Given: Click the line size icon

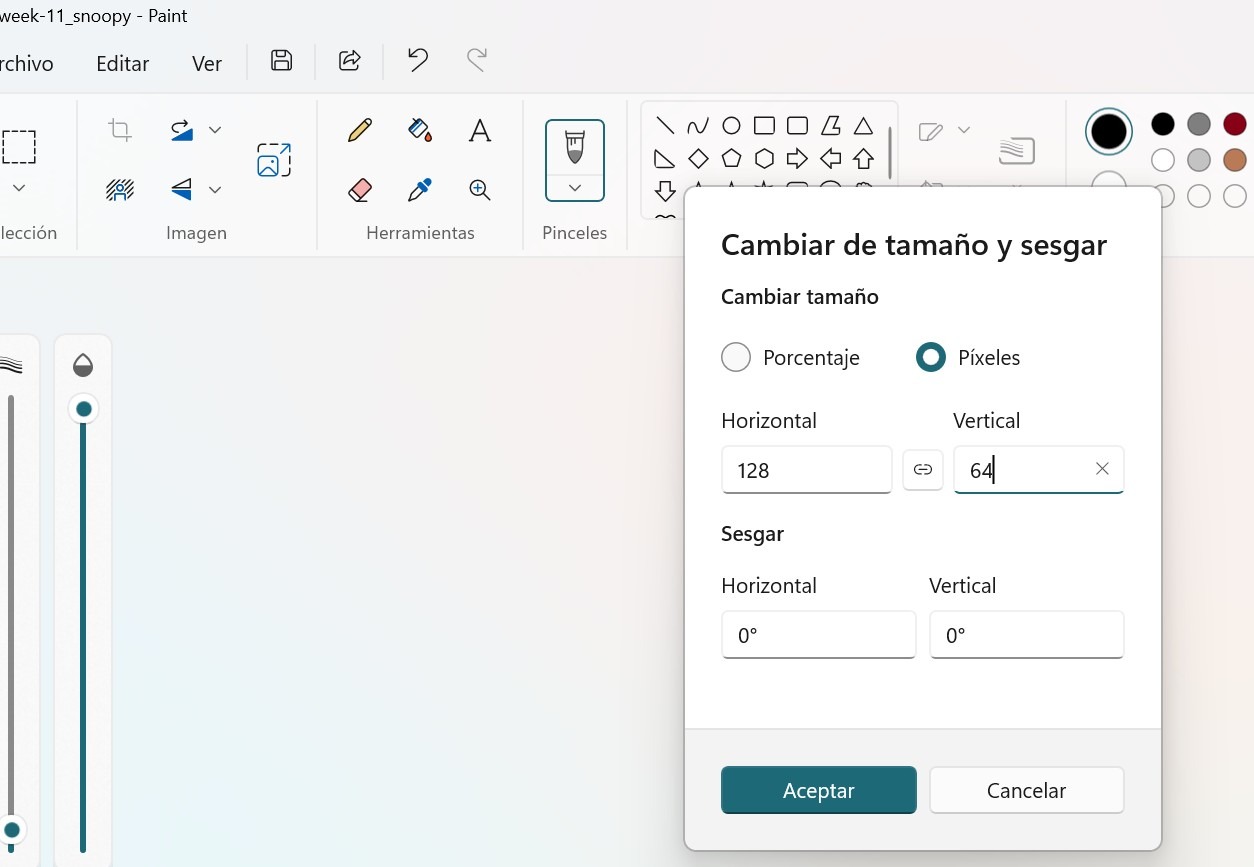Looking at the screenshot, I should [1017, 151].
